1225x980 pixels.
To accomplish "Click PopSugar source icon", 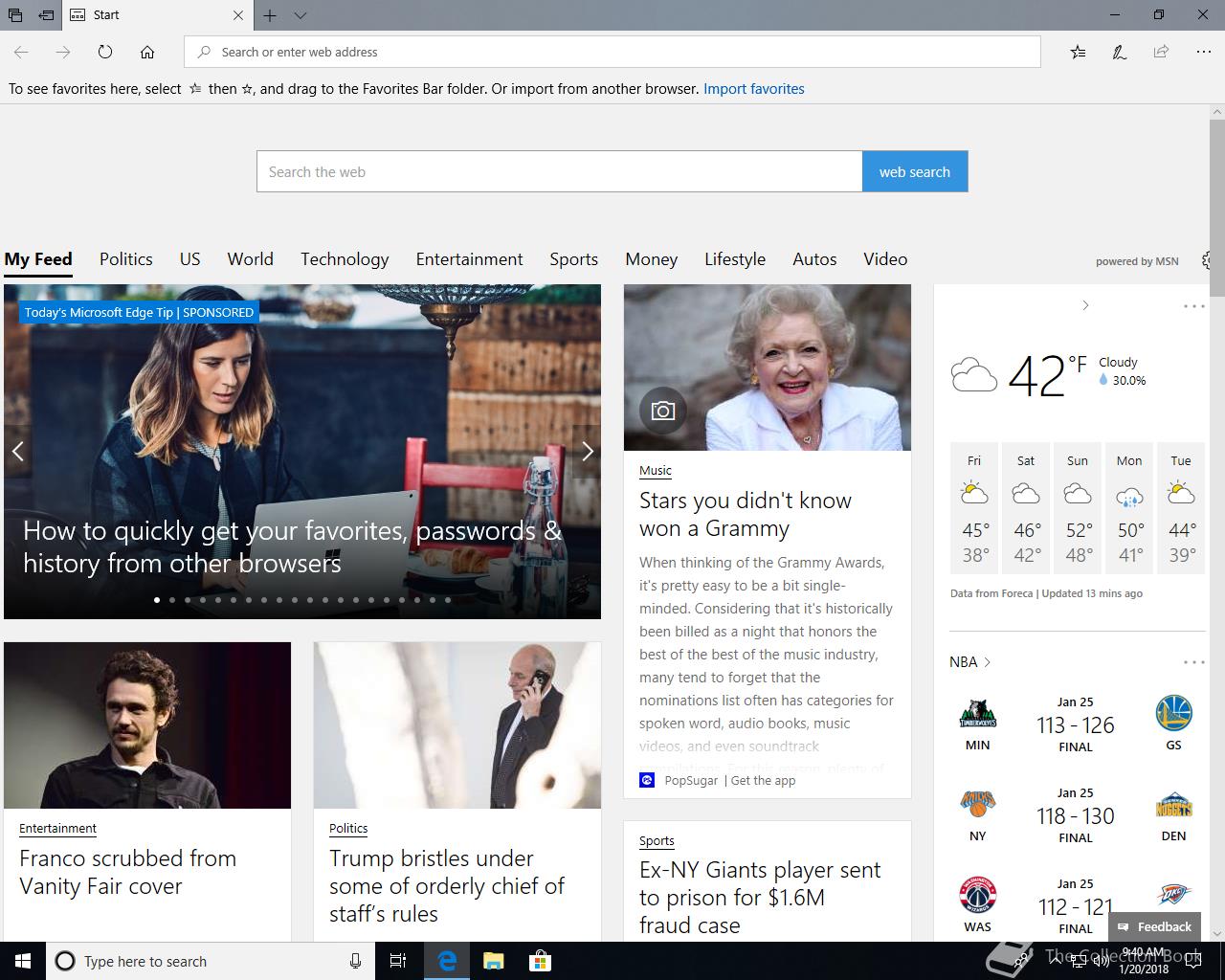I will coord(647,780).
